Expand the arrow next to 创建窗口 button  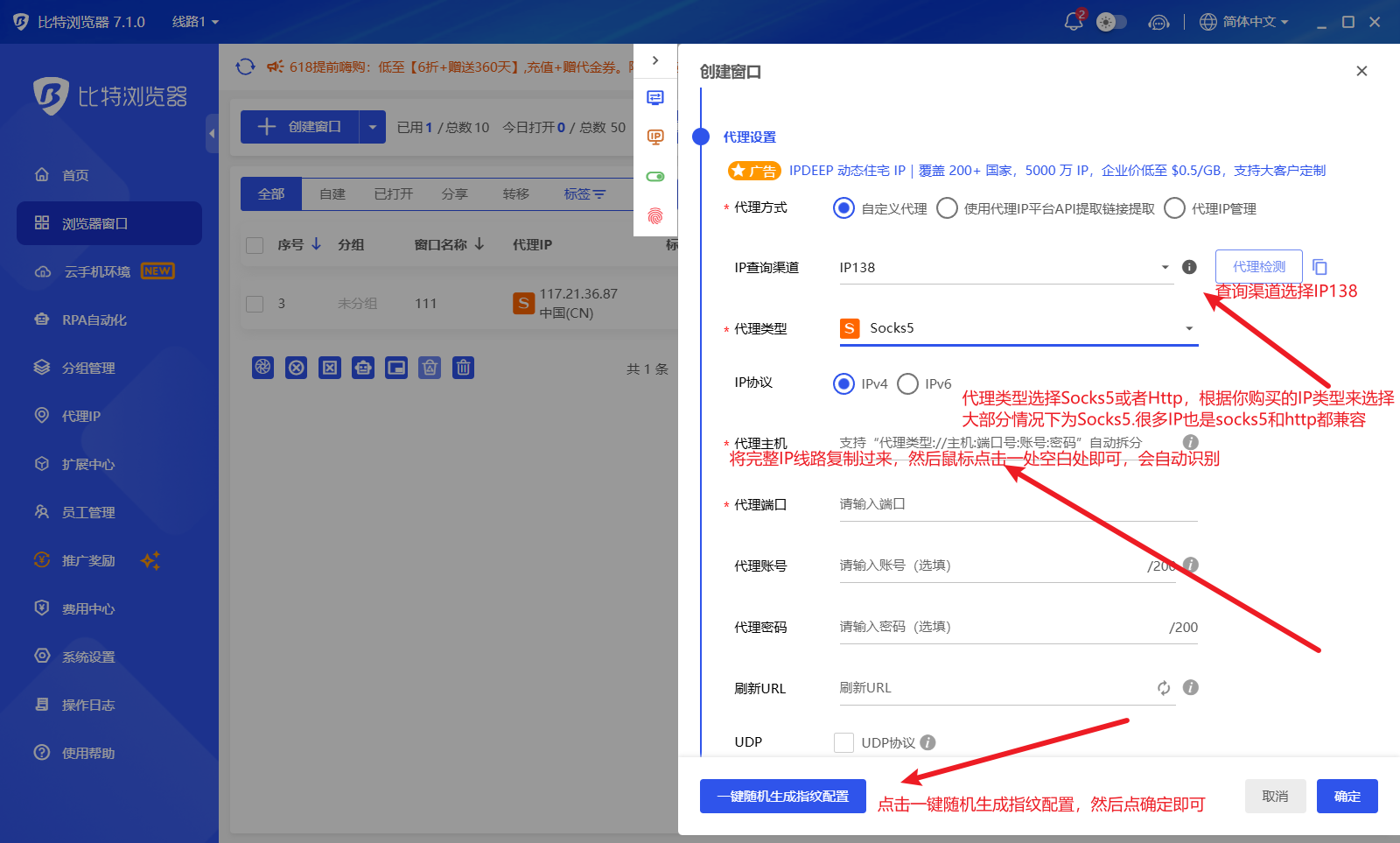click(373, 127)
